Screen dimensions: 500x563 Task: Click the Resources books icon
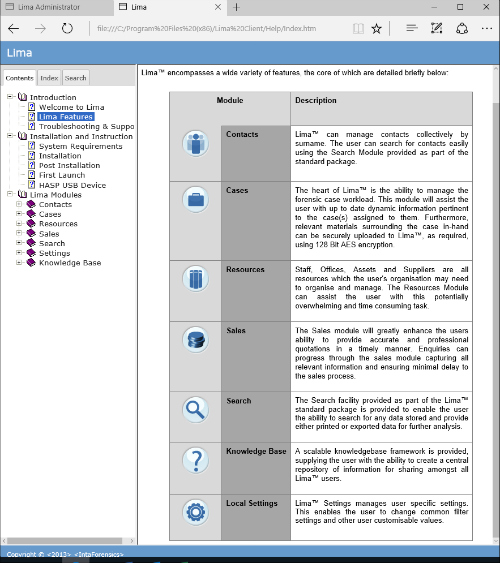tap(195, 279)
